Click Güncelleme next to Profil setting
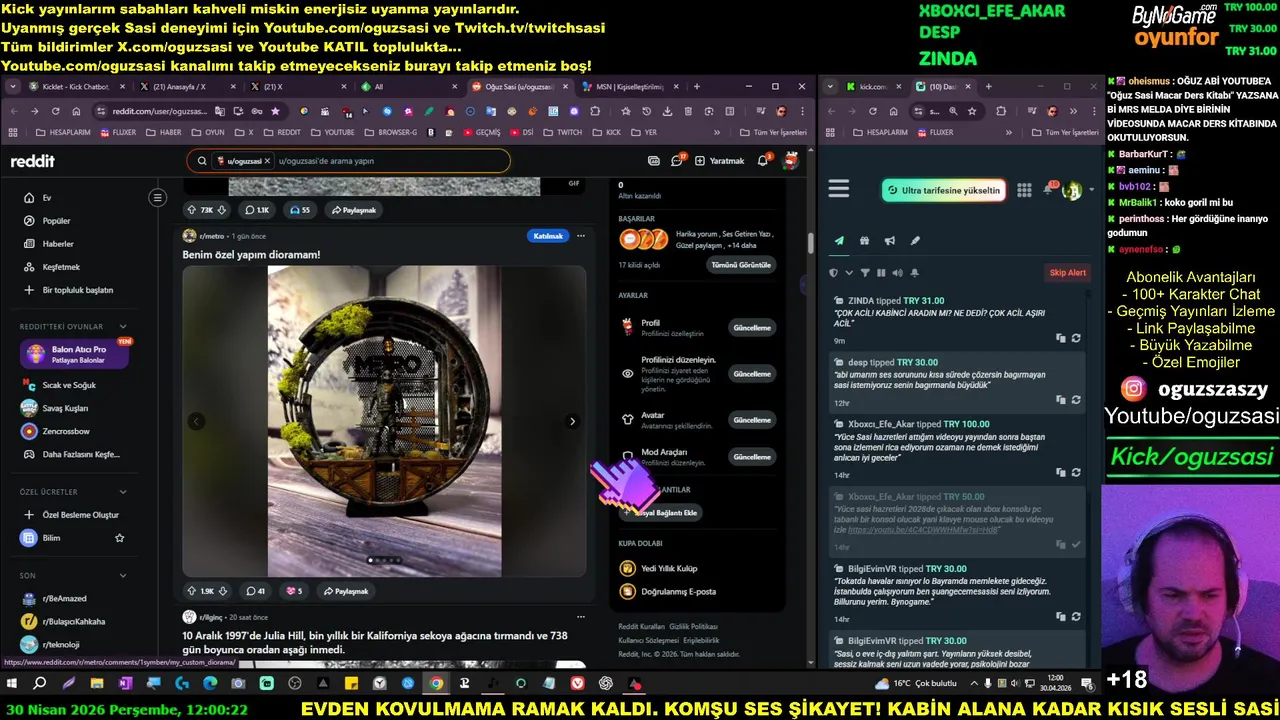Image resolution: width=1280 pixels, height=720 pixels. (752, 328)
